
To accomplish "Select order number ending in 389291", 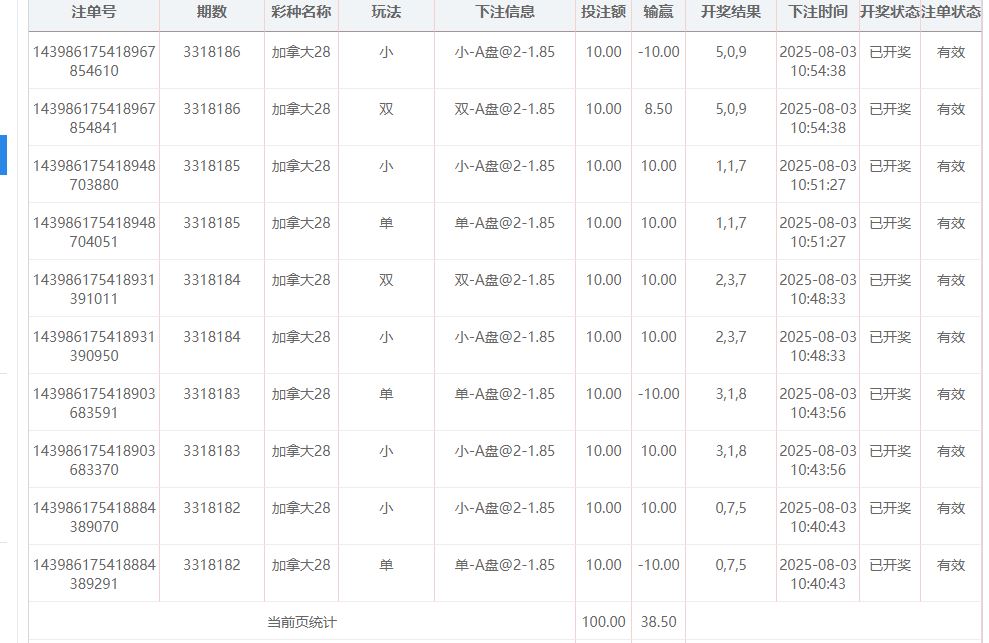I will click(94, 574).
